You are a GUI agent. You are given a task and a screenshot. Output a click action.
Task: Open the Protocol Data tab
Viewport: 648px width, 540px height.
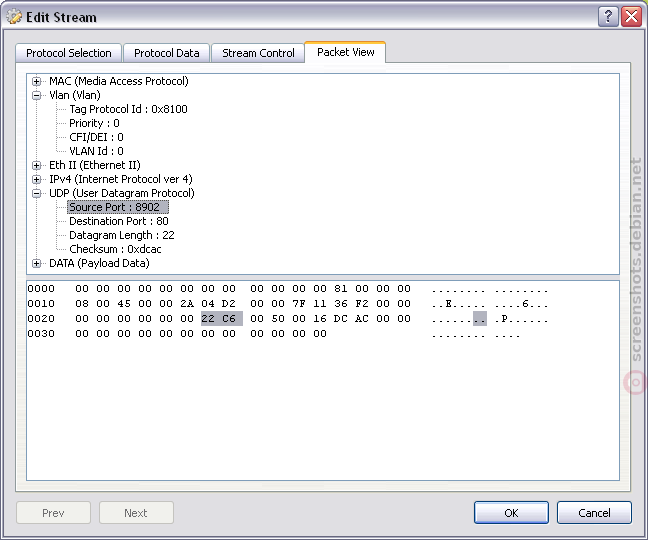[x=167, y=53]
